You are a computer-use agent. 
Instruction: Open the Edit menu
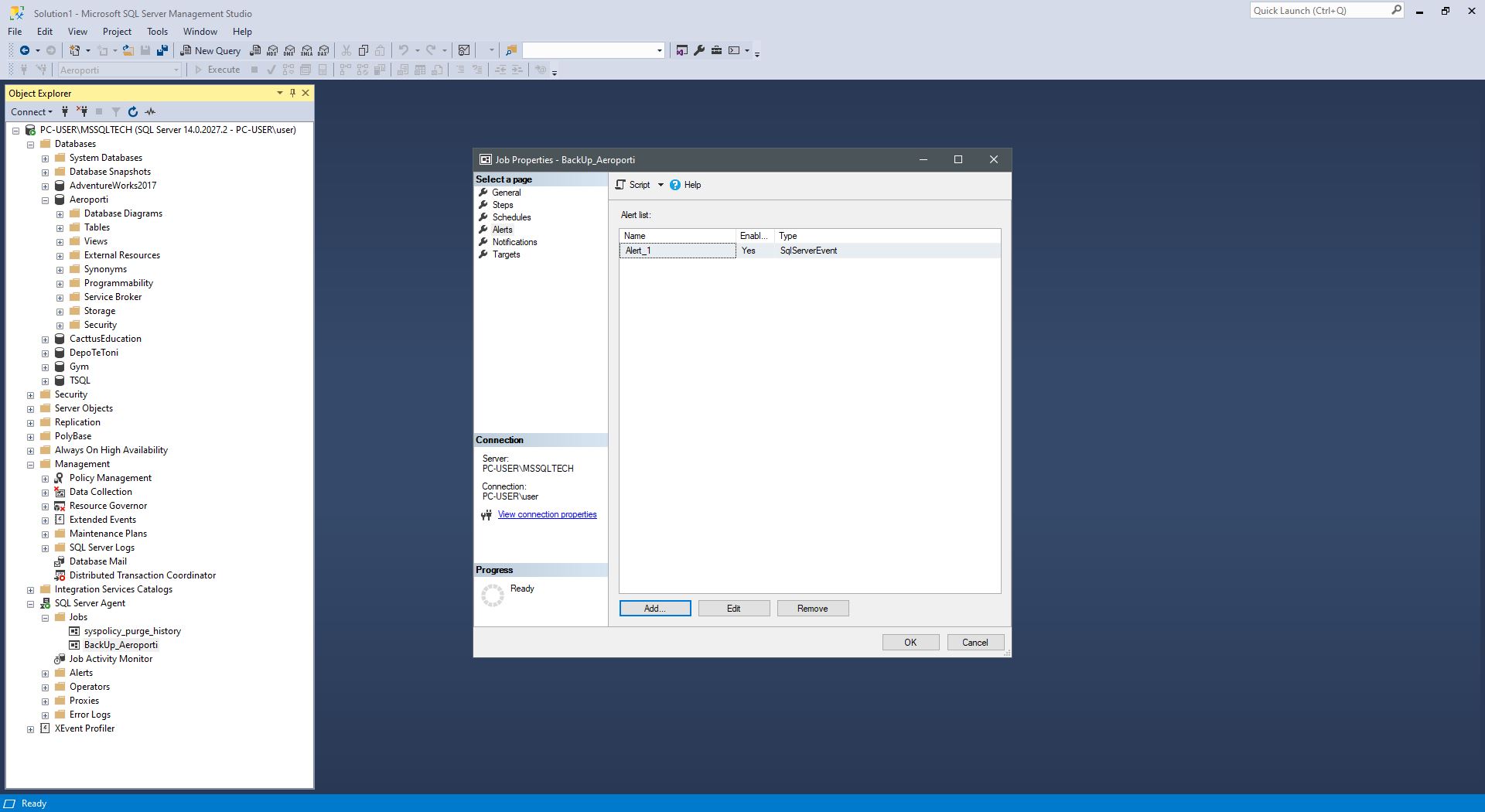[x=45, y=32]
